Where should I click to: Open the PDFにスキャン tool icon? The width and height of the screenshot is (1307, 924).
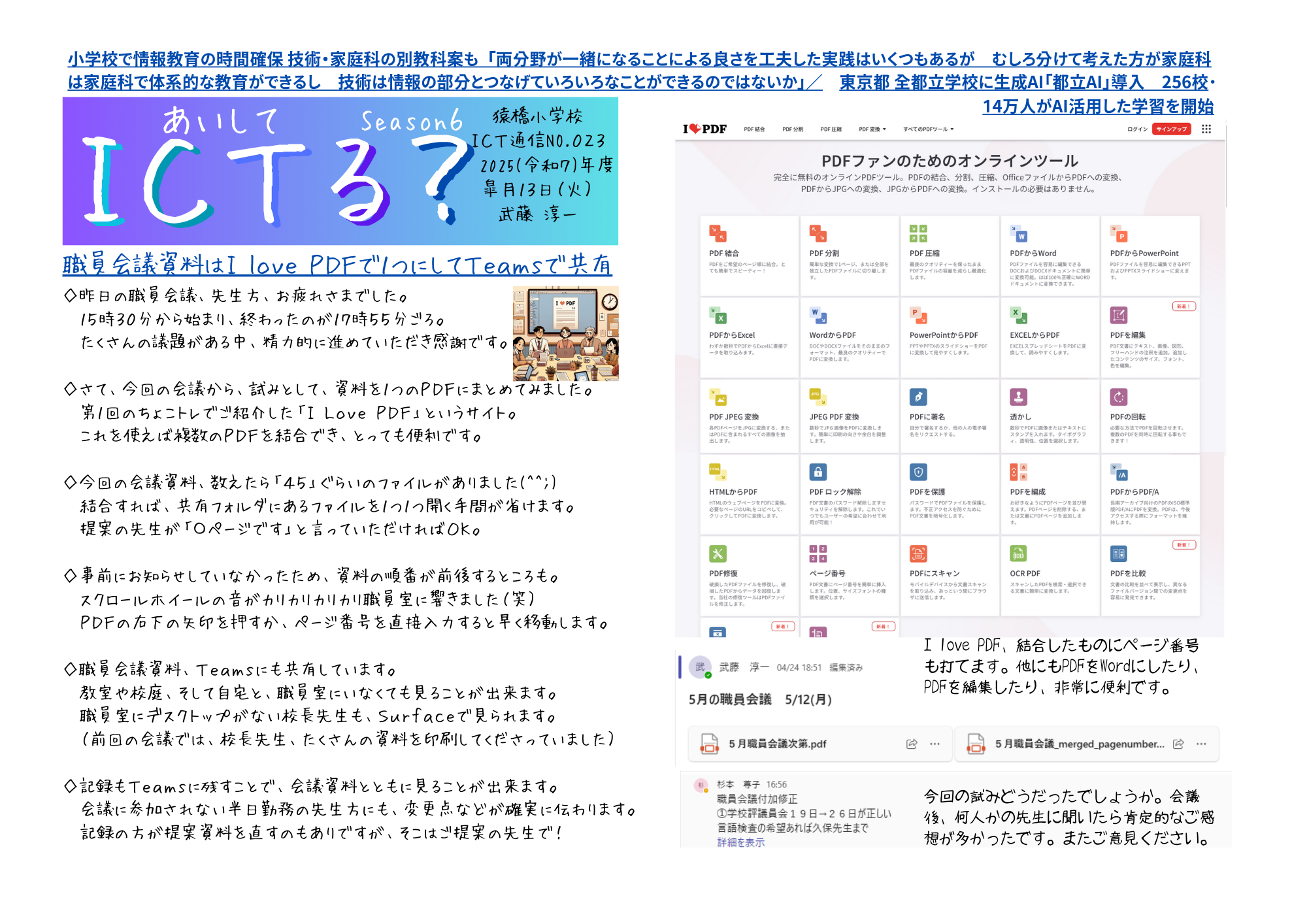pos(918,553)
